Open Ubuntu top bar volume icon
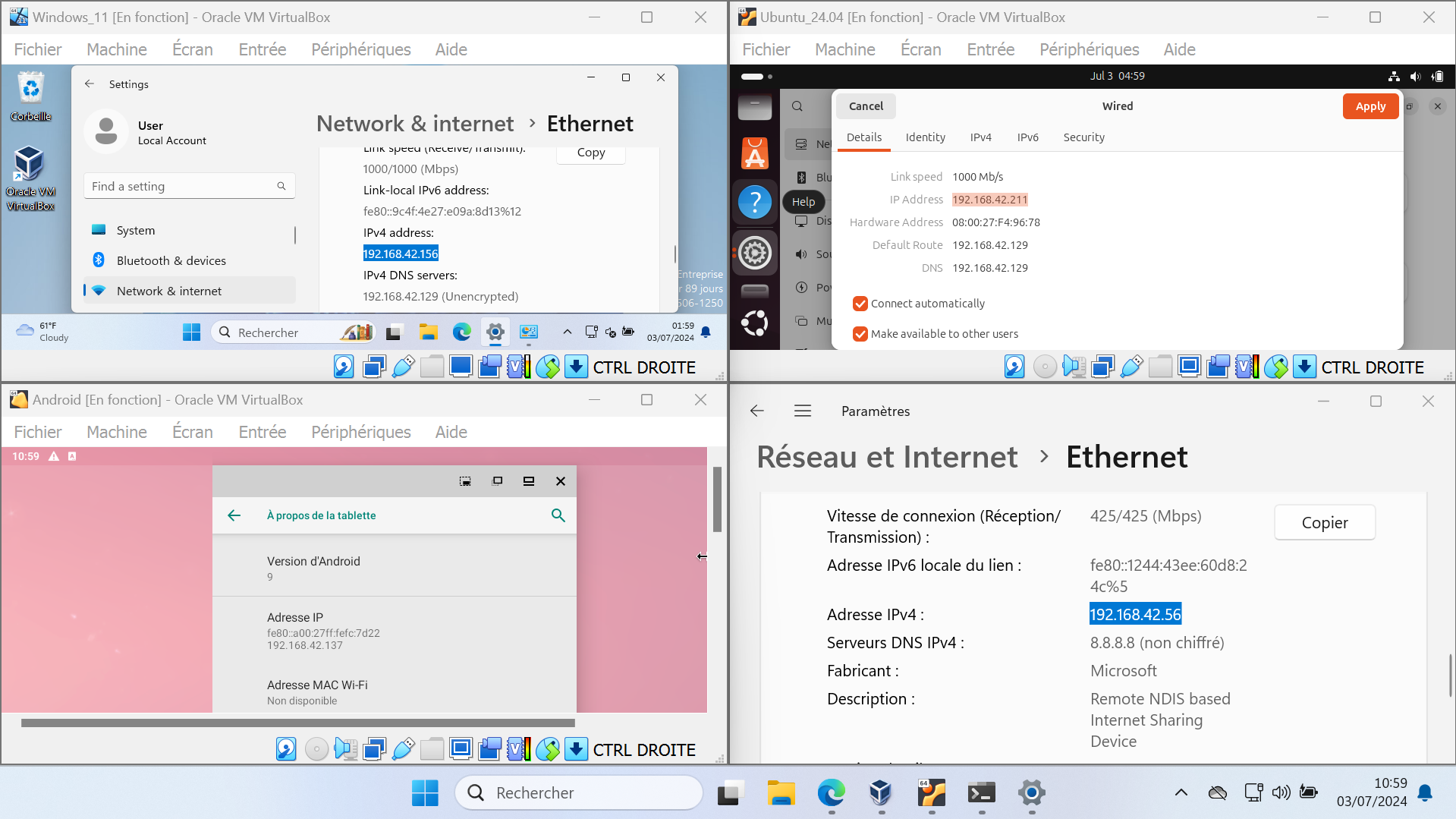 (1415, 76)
